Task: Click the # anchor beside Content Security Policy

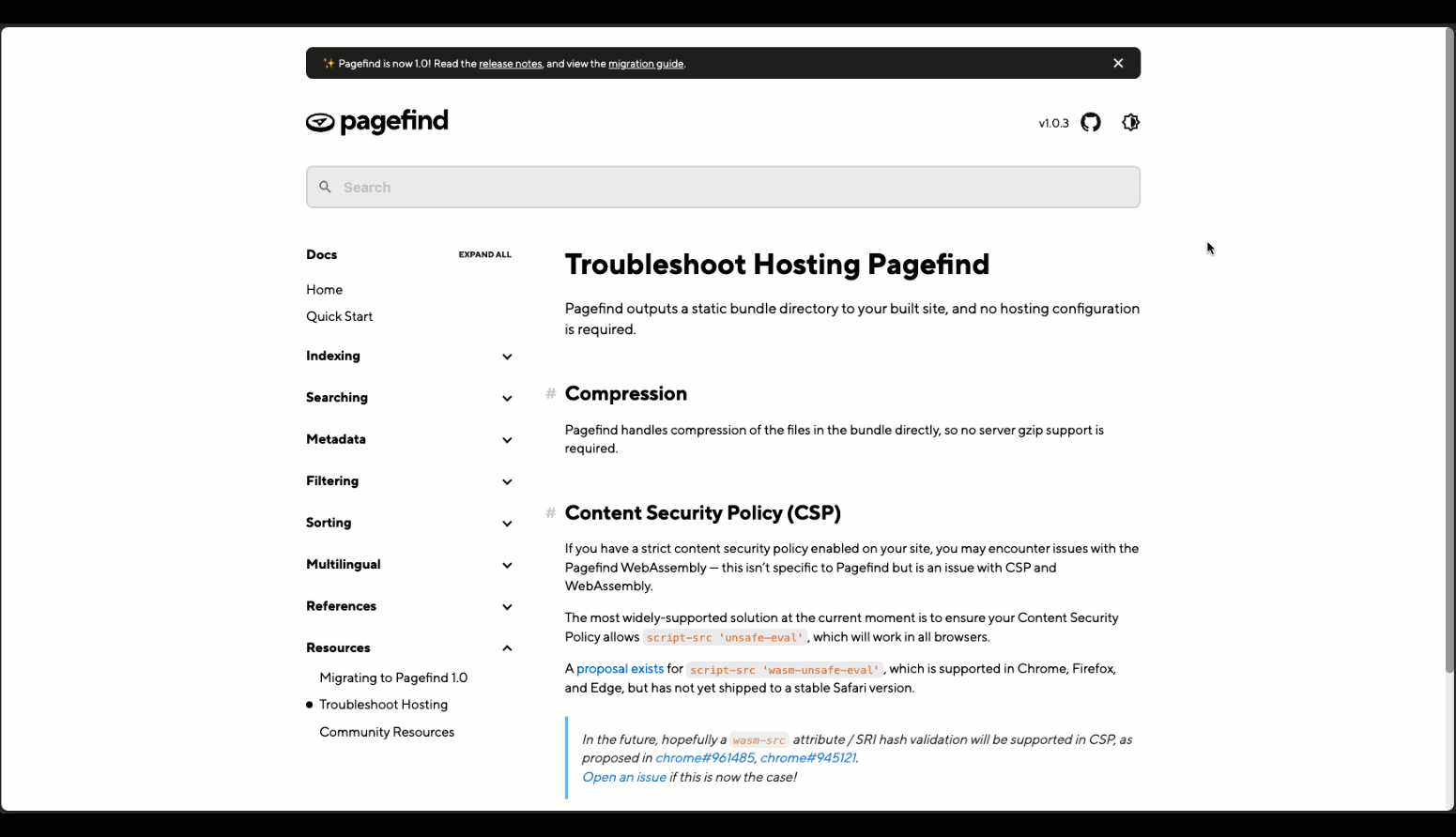Action: [x=551, y=512]
